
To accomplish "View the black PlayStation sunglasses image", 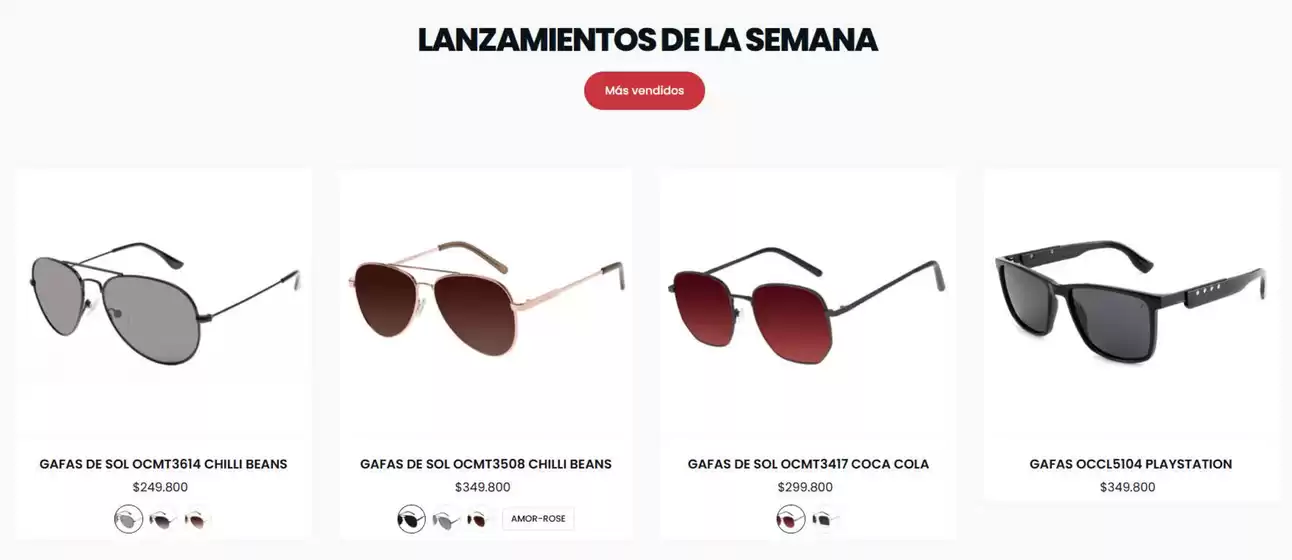I will (1131, 302).
